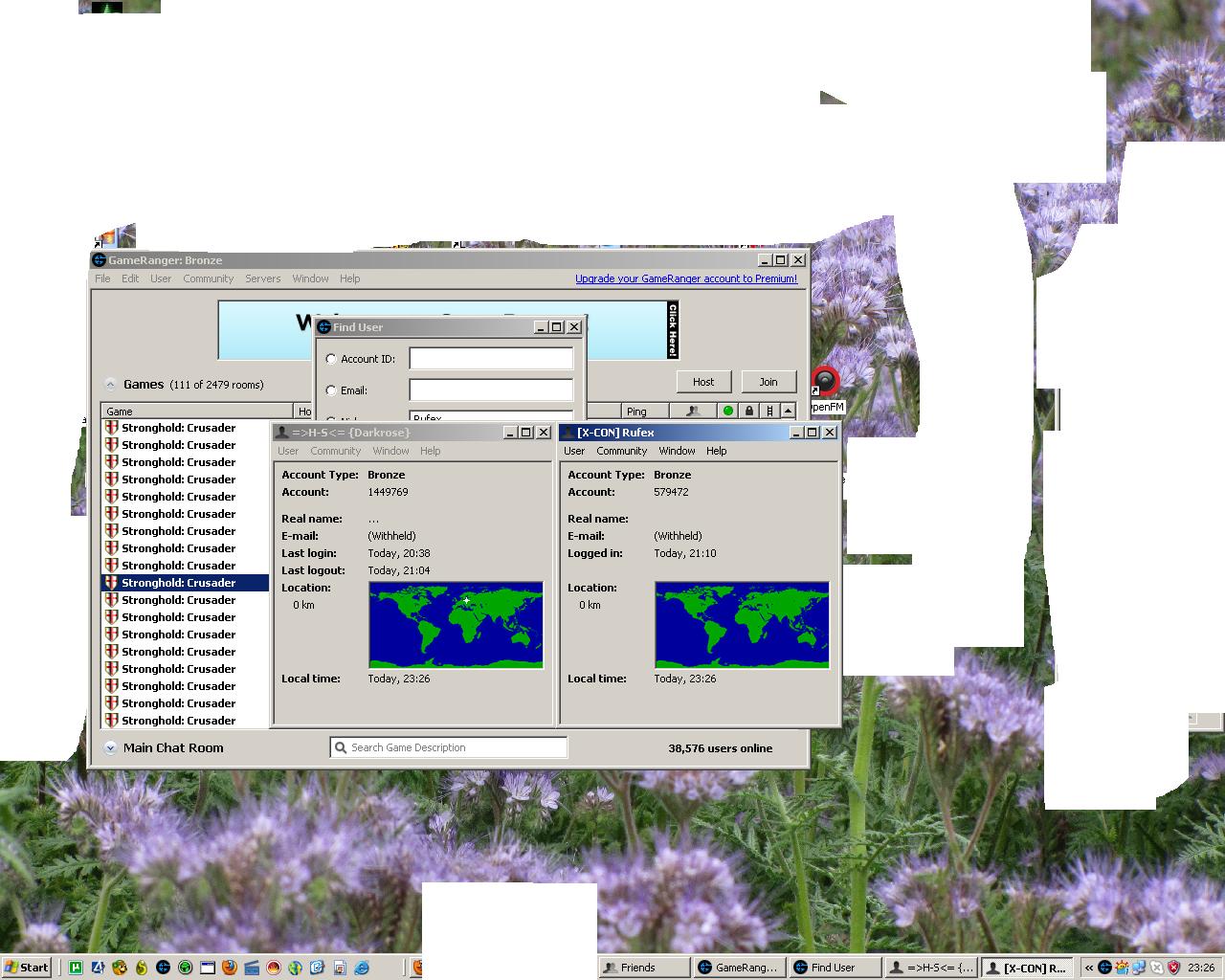Click Upgrade your GameRanger account link
1225x980 pixels.
point(685,278)
